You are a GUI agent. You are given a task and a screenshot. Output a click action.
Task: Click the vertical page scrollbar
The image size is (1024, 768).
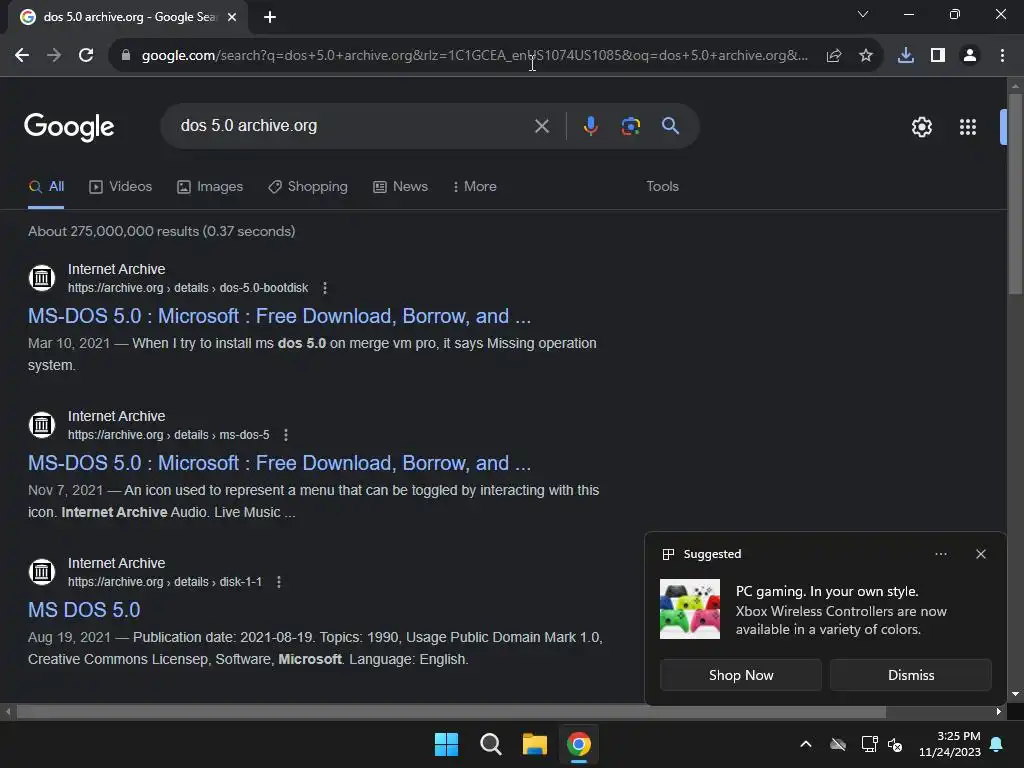1015,194
